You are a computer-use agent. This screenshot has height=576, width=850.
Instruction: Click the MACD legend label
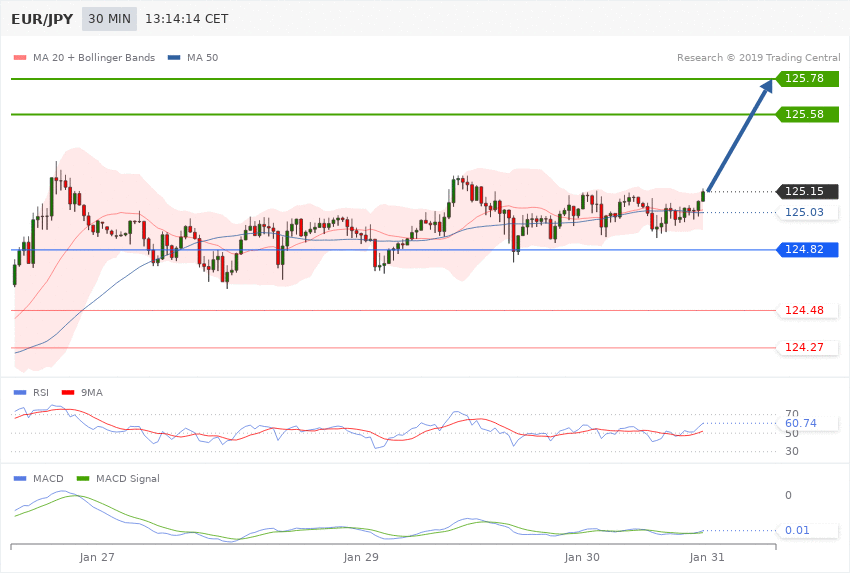click(x=48, y=479)
